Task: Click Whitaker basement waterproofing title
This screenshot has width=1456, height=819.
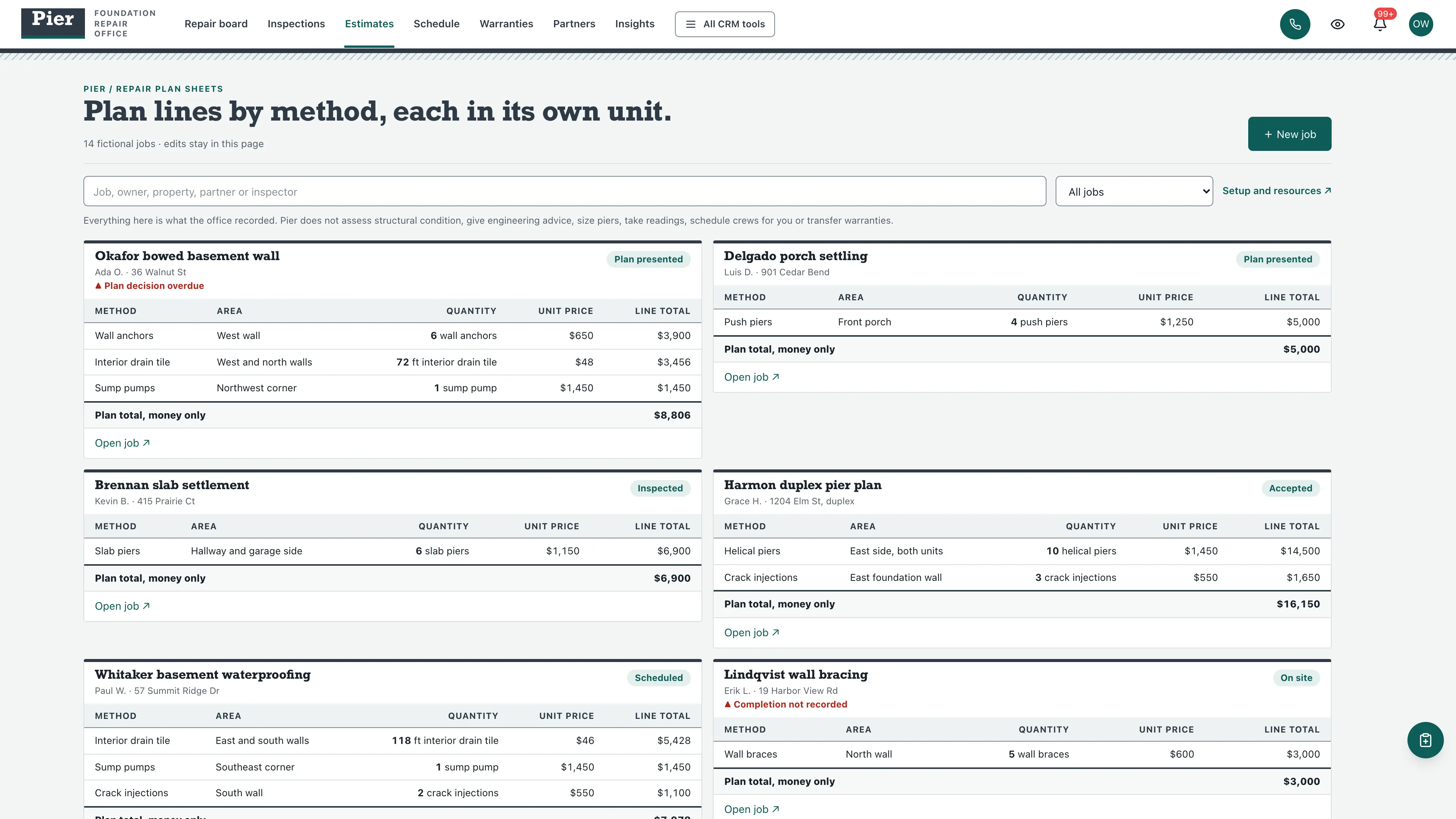Action: (203, 674)
